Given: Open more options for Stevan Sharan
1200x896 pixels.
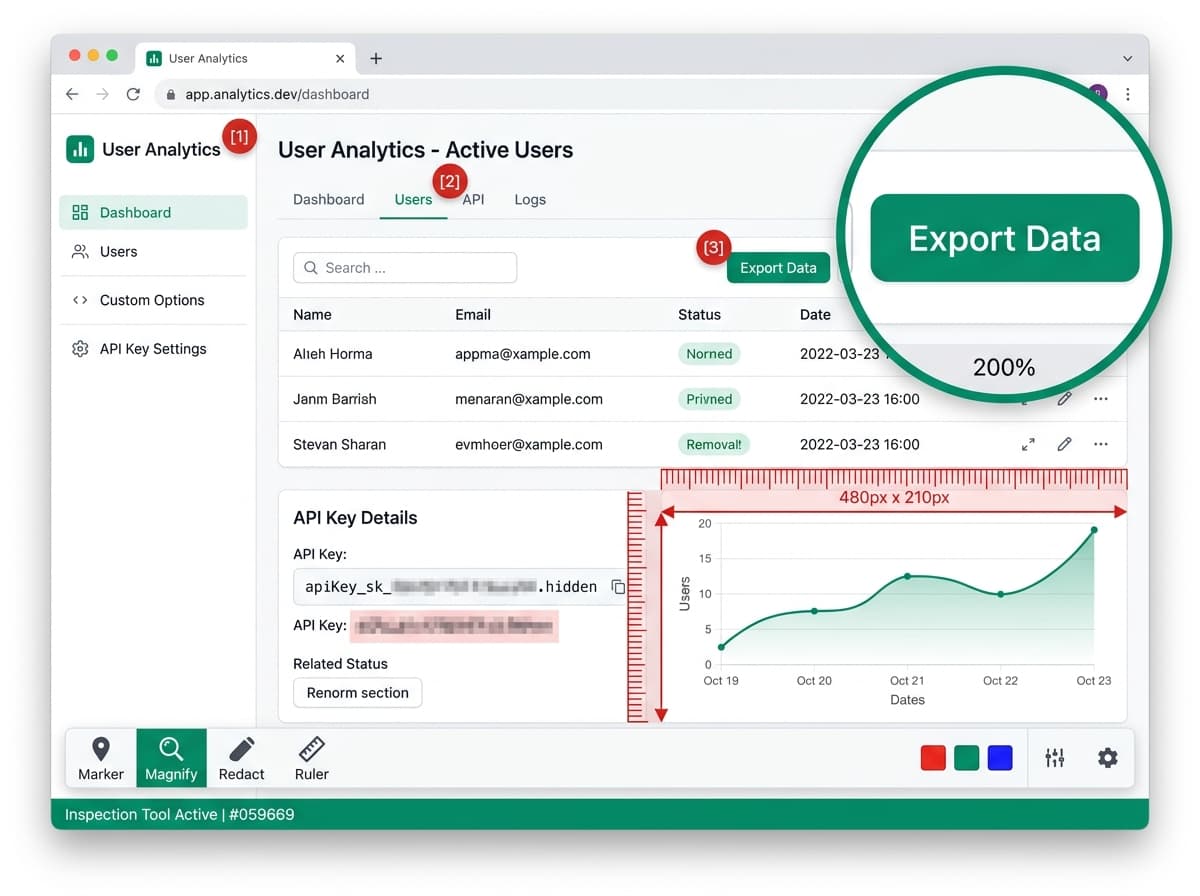Looking at the screenshot, I should tap(1101, 444).
